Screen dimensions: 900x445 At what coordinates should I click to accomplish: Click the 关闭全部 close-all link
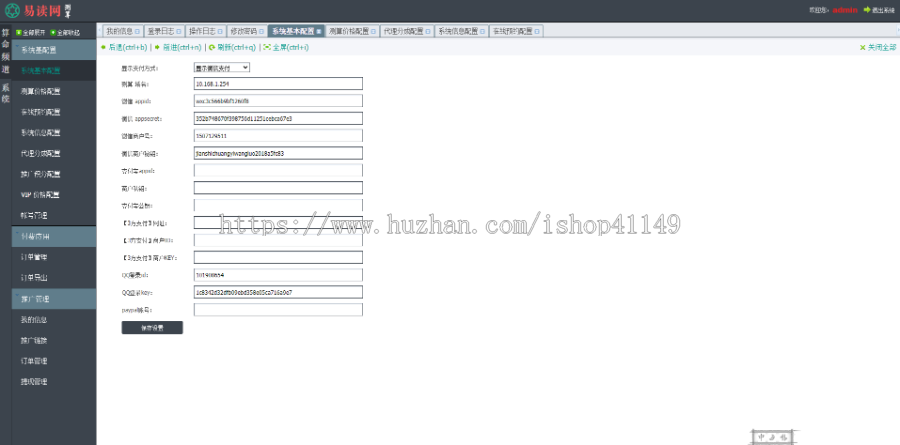pyautogui.click(x=882, y=48)
